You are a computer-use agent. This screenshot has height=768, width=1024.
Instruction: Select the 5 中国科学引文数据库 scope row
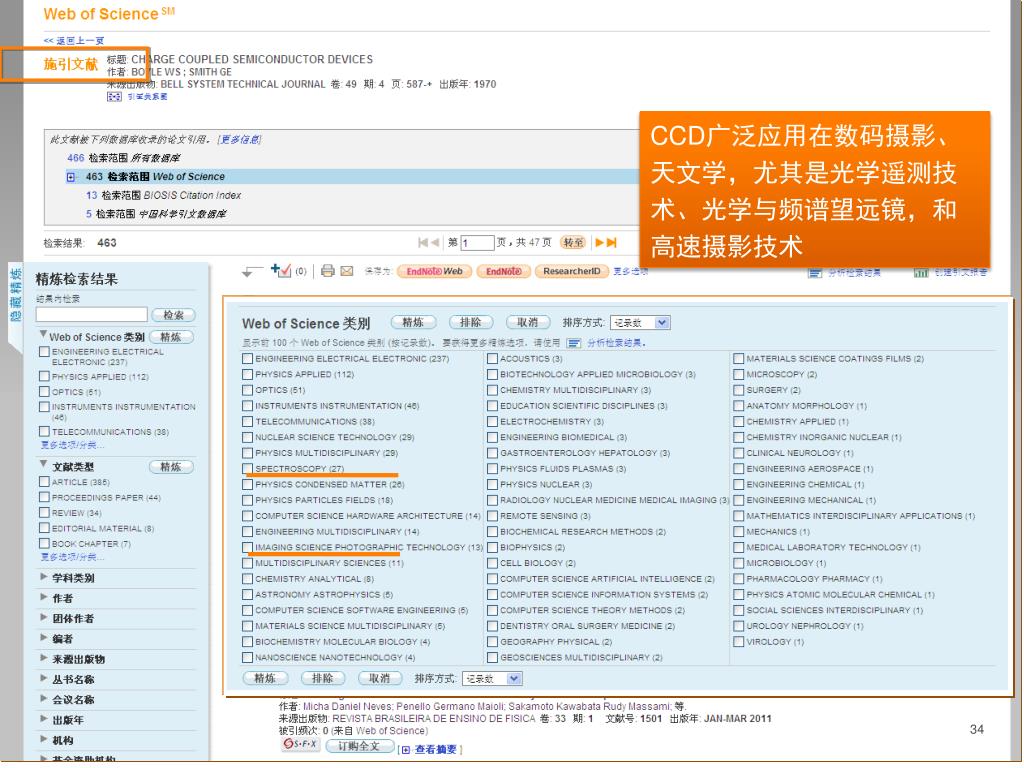point(156,214)
